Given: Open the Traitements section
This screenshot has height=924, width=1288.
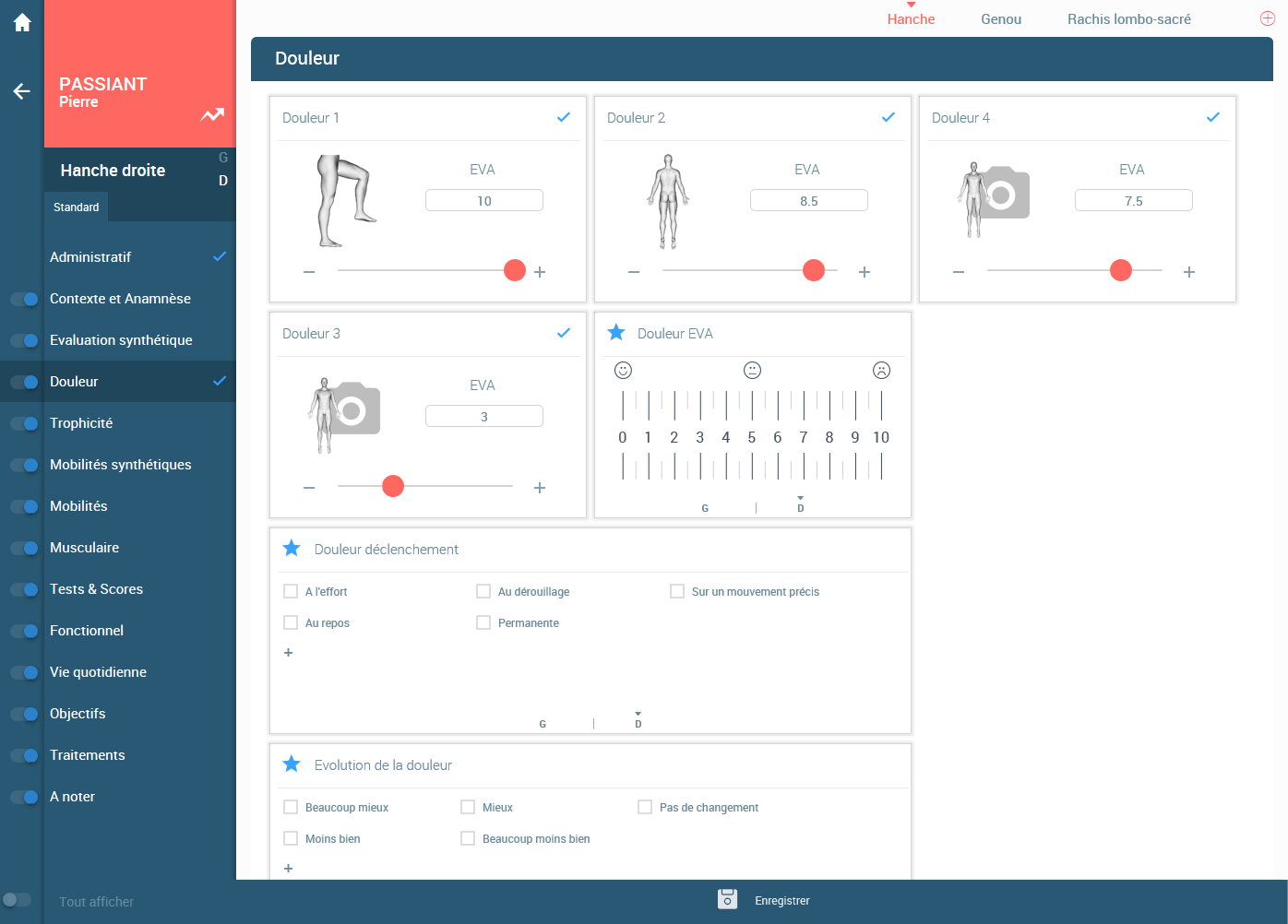Looking at the screenshot, I should click(140, 754).
